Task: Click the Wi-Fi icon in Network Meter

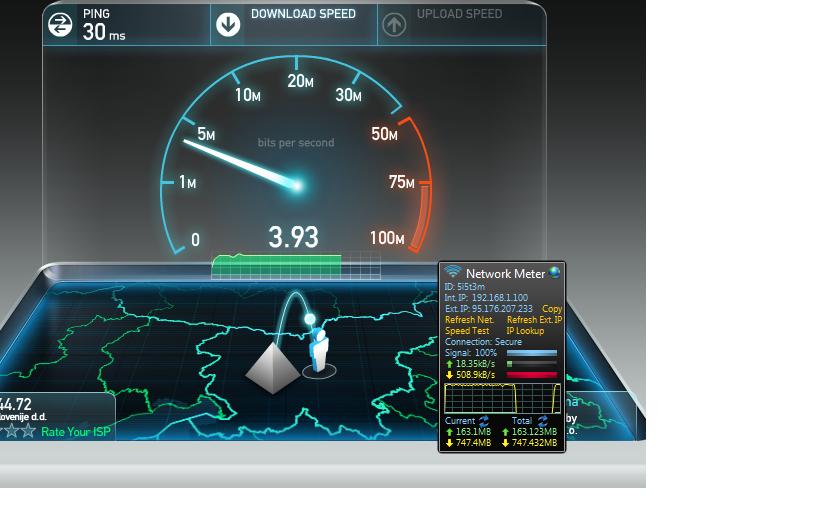Action: (x=453, y=273)
